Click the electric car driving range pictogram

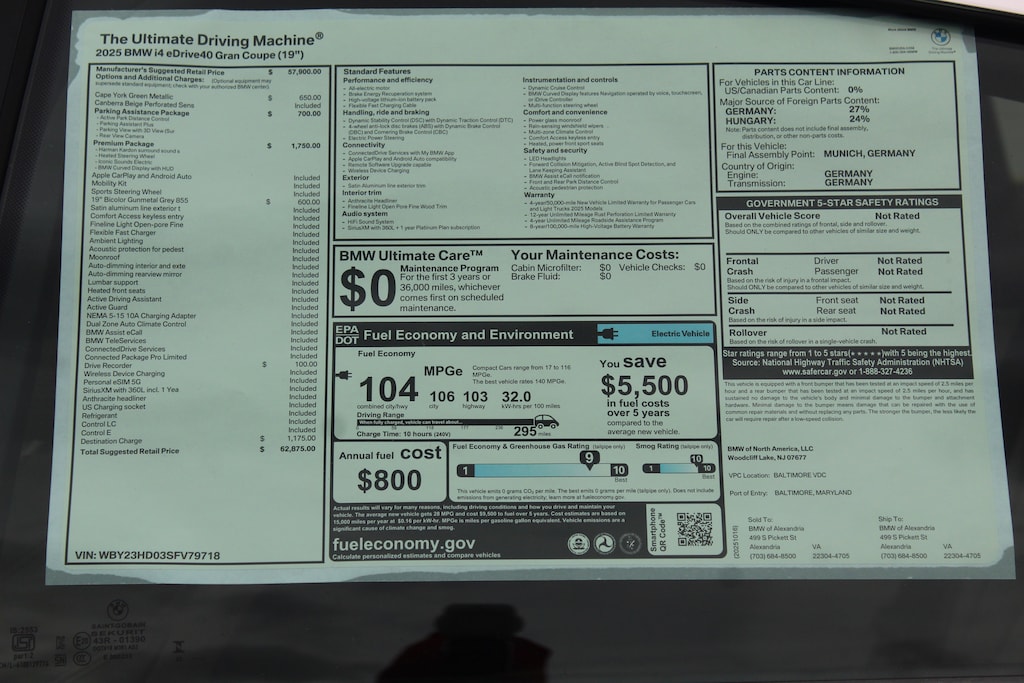(547, 423)
